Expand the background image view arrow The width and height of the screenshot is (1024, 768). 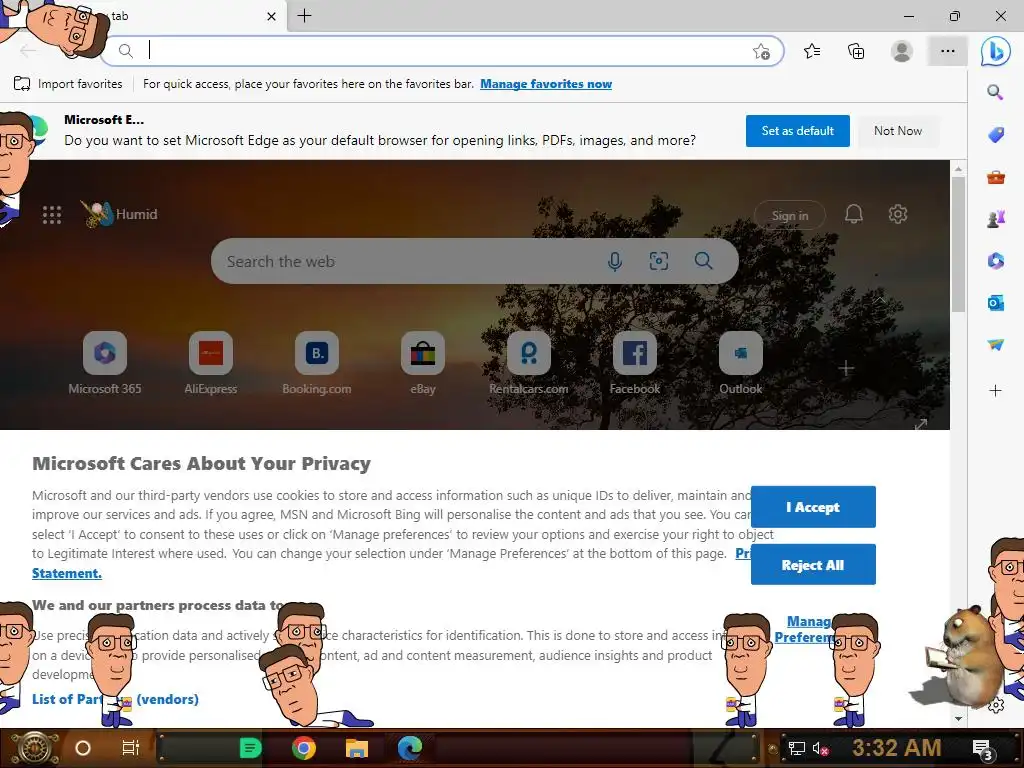tap(921, 424)
